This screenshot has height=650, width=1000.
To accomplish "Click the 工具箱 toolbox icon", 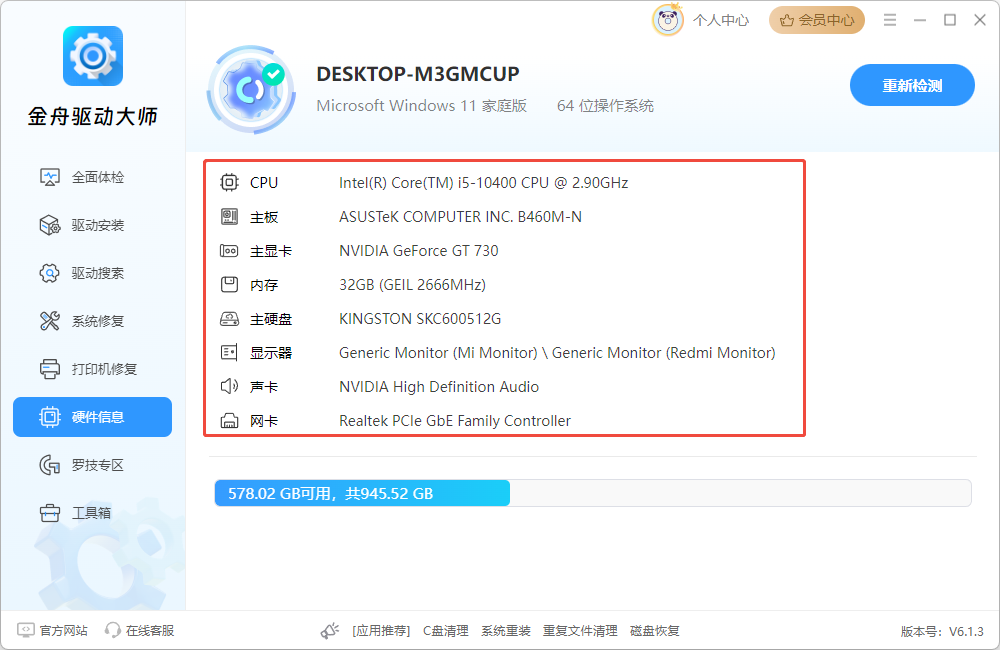I will (50, 513).
